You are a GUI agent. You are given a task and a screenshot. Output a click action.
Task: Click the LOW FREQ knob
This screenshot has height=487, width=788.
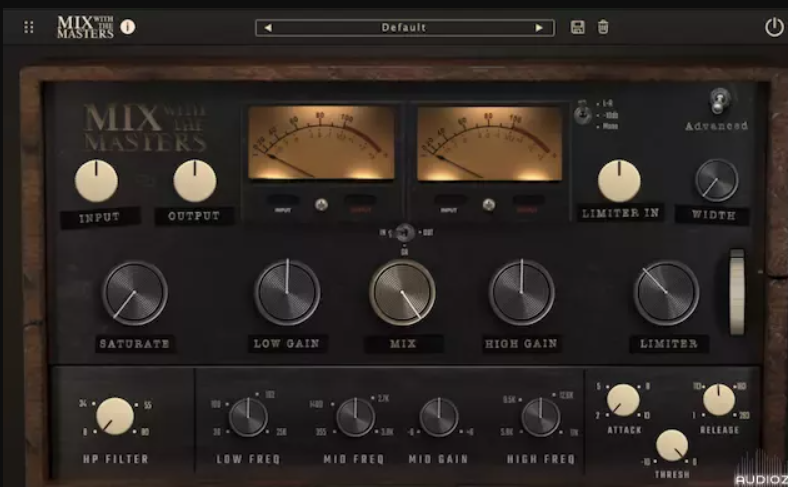click(248, 417)
